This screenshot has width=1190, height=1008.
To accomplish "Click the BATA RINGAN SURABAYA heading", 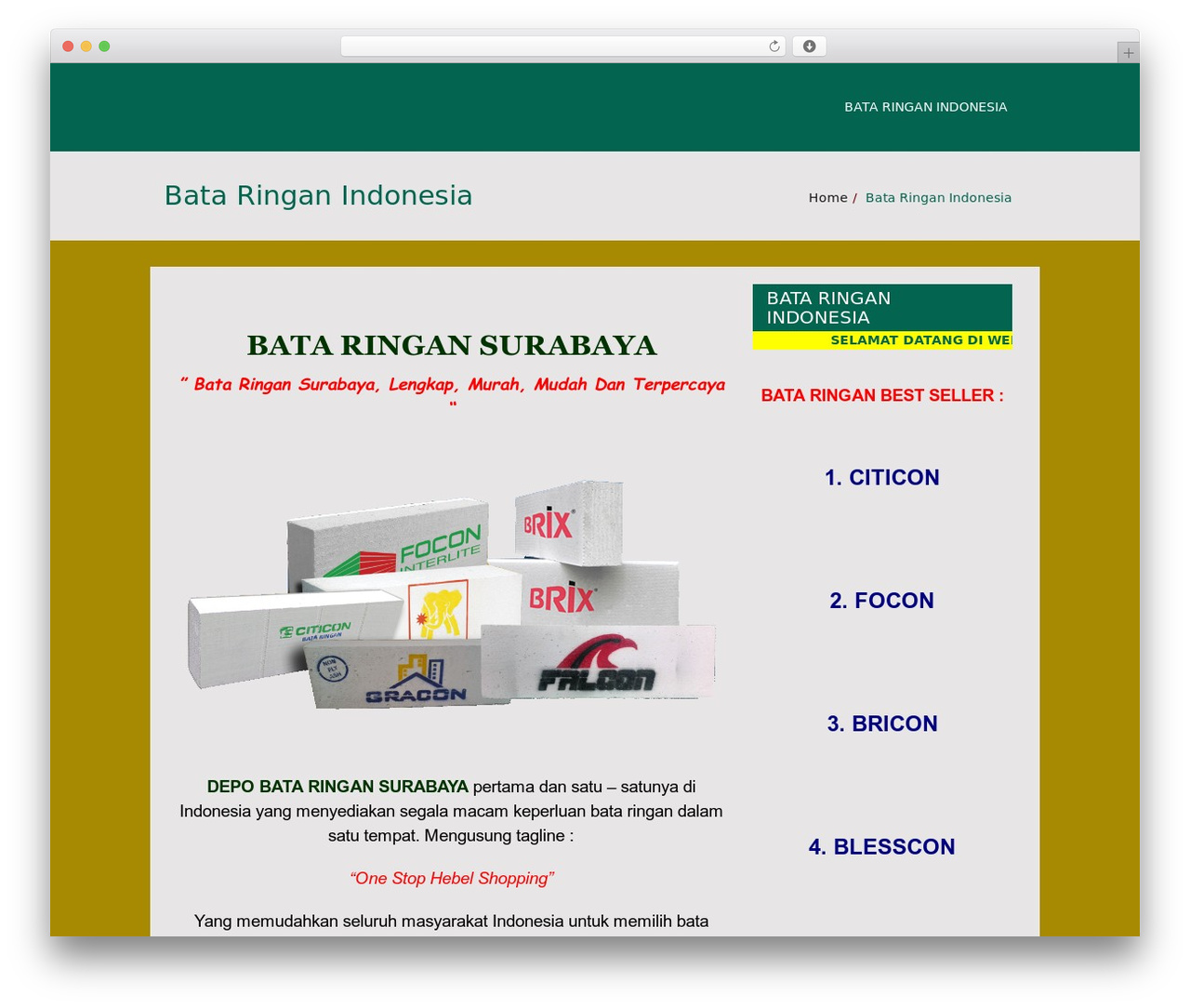I will pyautogui.click(x=452, y=345).
